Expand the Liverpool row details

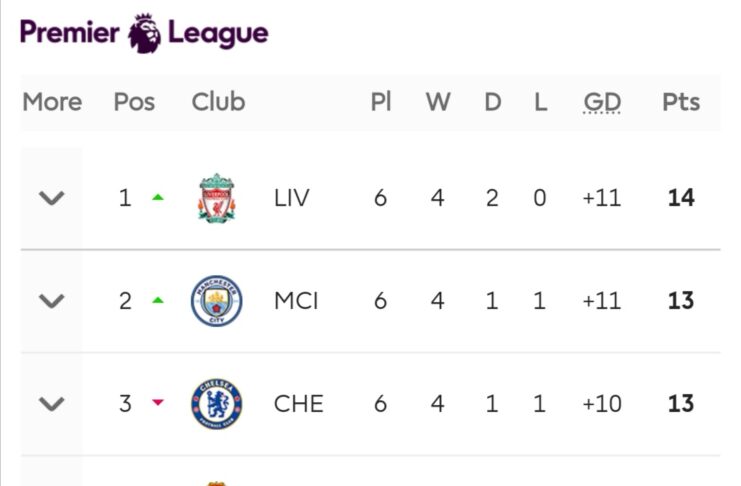(52, 198)
